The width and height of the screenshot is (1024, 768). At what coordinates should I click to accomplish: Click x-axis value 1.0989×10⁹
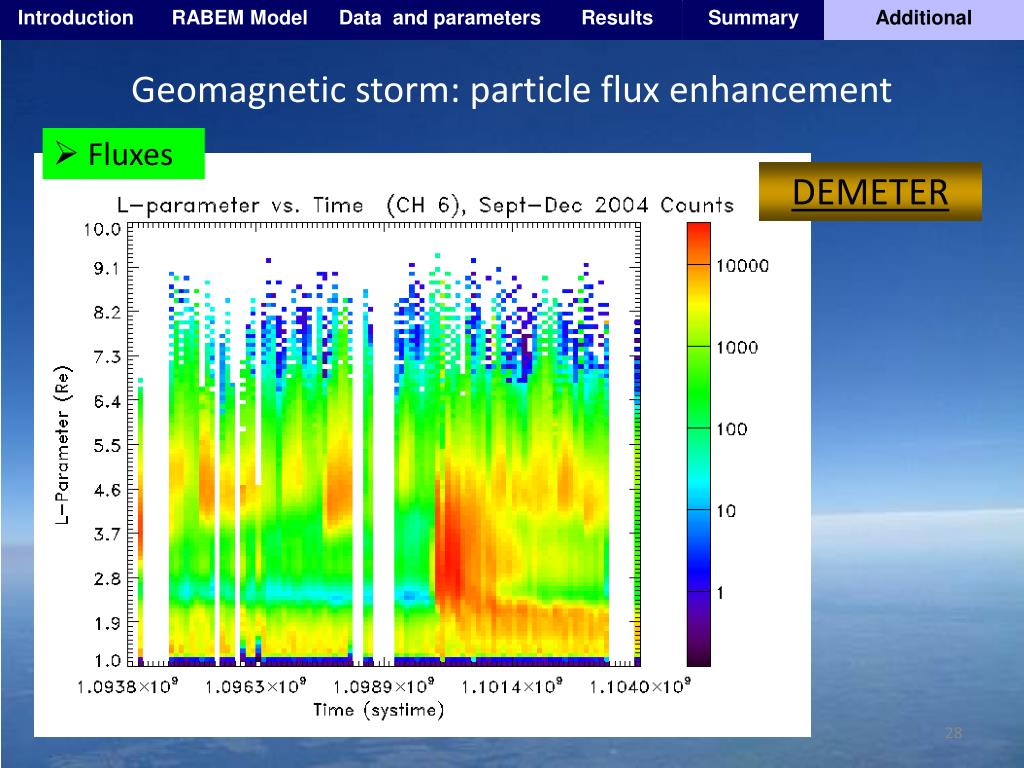383,686
